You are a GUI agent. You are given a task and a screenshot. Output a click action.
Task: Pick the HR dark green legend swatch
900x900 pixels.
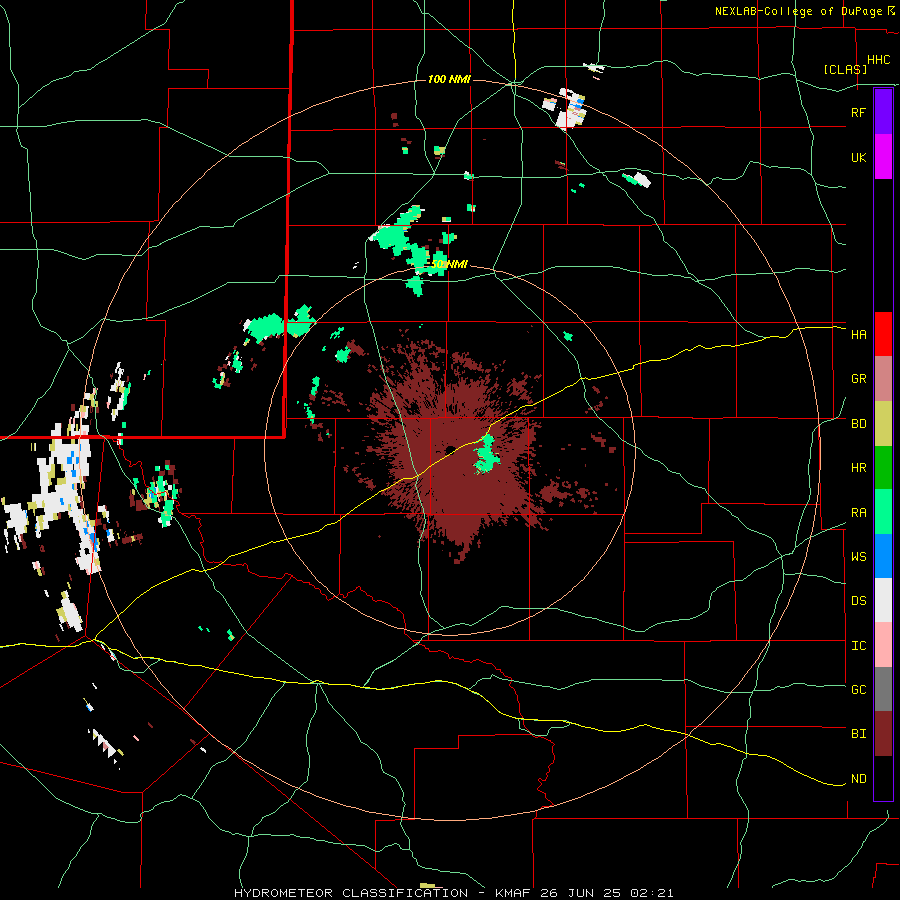point(883,468)
